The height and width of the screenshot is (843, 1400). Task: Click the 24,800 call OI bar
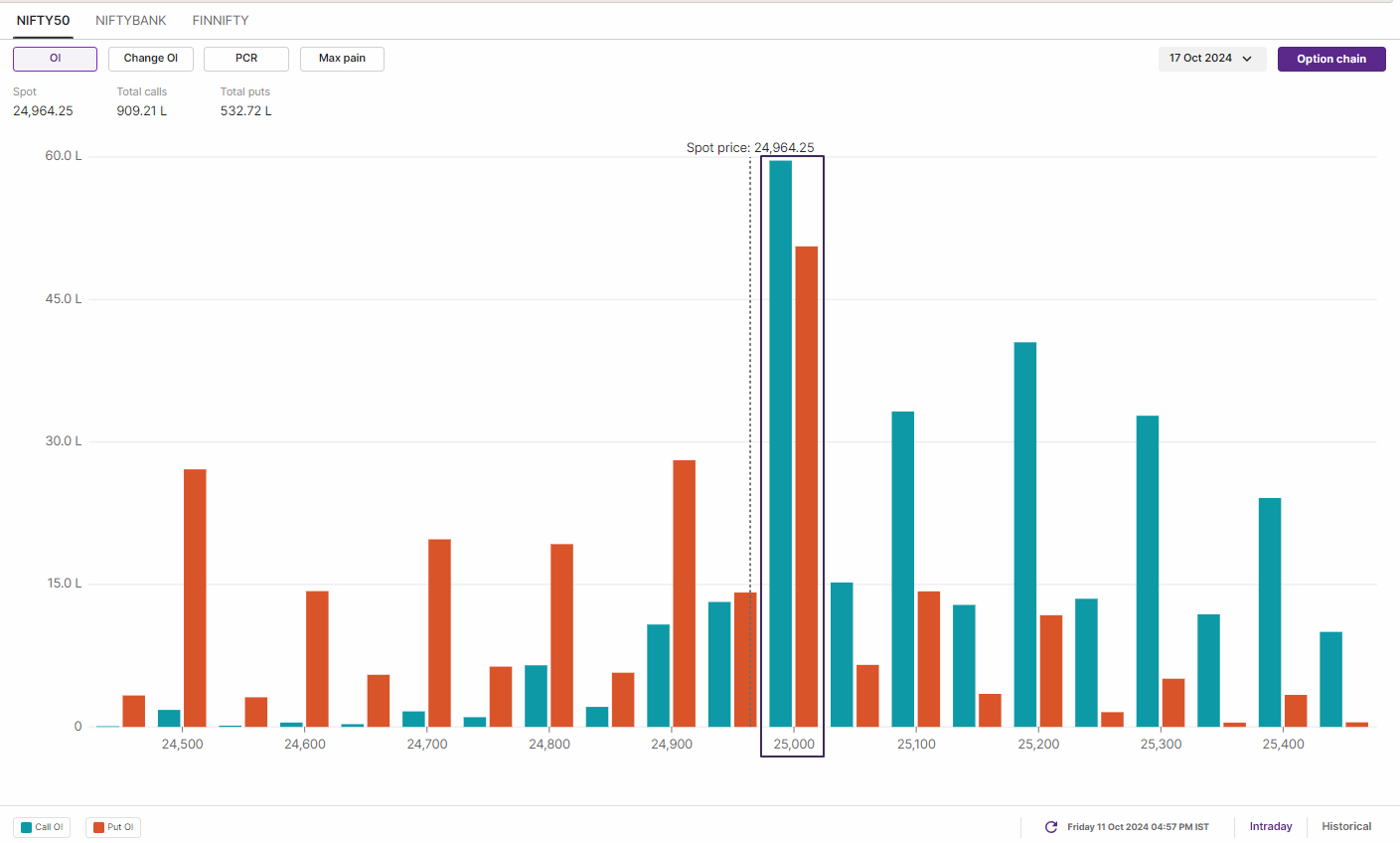(536, 696)
